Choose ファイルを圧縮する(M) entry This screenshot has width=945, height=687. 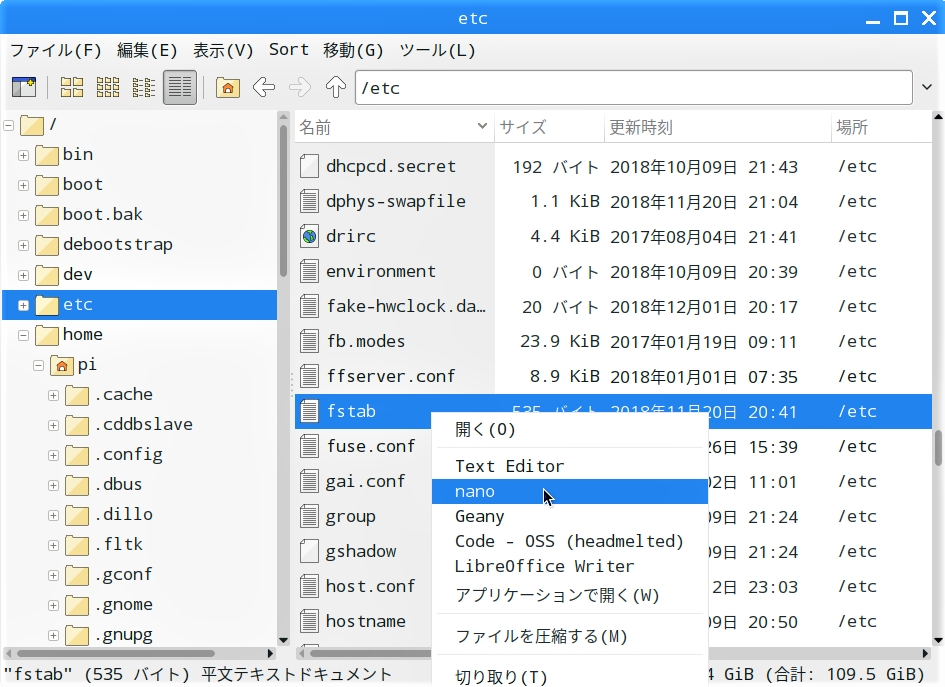pos(570,636)
